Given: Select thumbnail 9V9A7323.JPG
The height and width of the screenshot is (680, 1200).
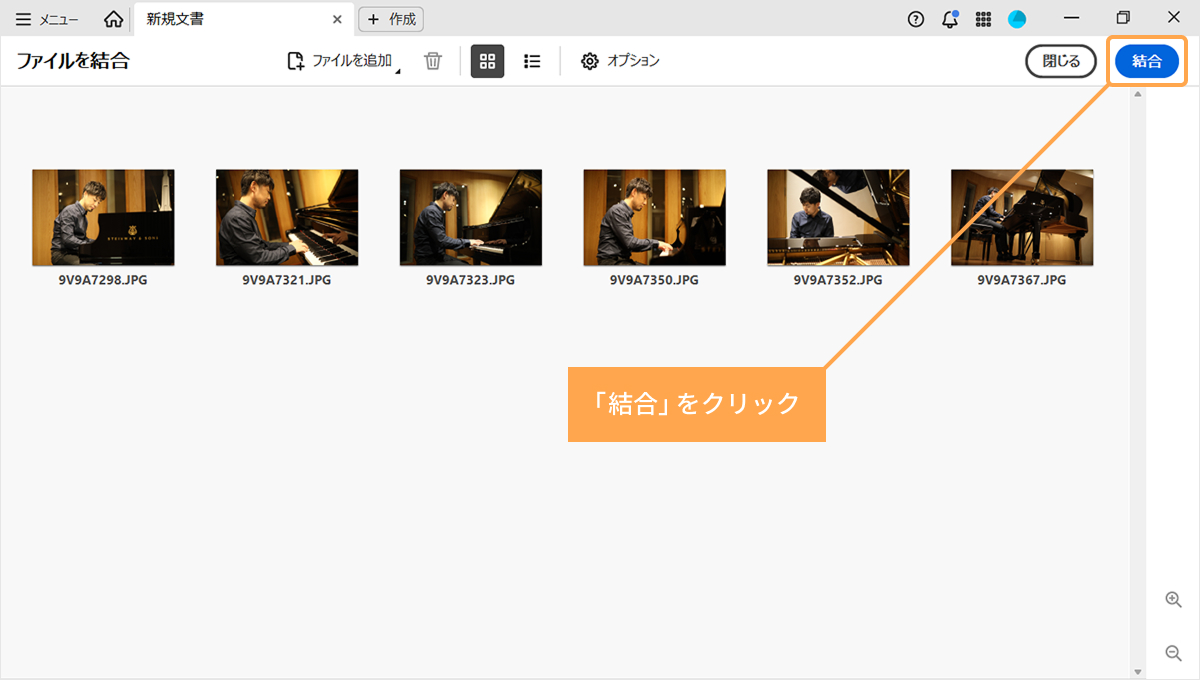Looking at the screenshot, I should 471,217.
